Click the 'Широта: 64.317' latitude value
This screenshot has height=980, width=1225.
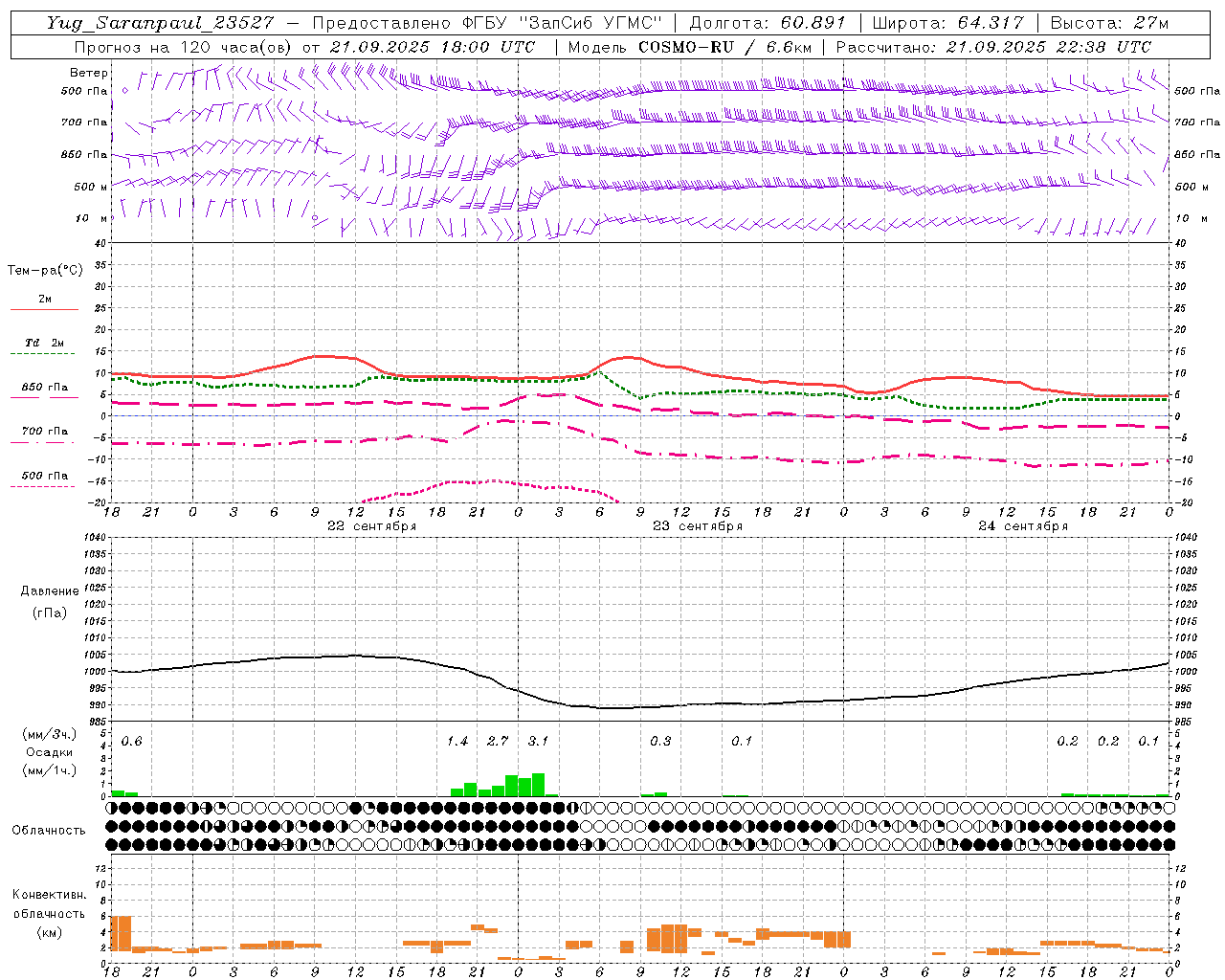point(947,23)
